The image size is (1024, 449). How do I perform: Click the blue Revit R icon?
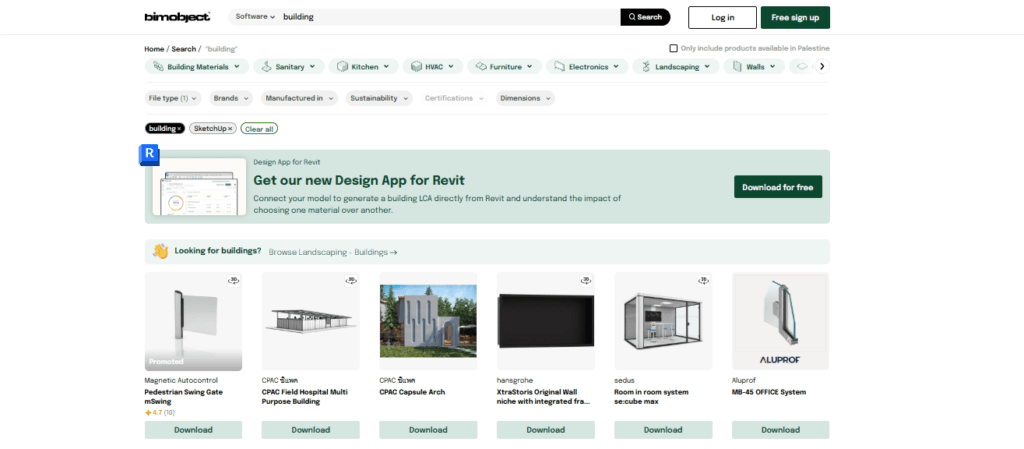point(150,154)
